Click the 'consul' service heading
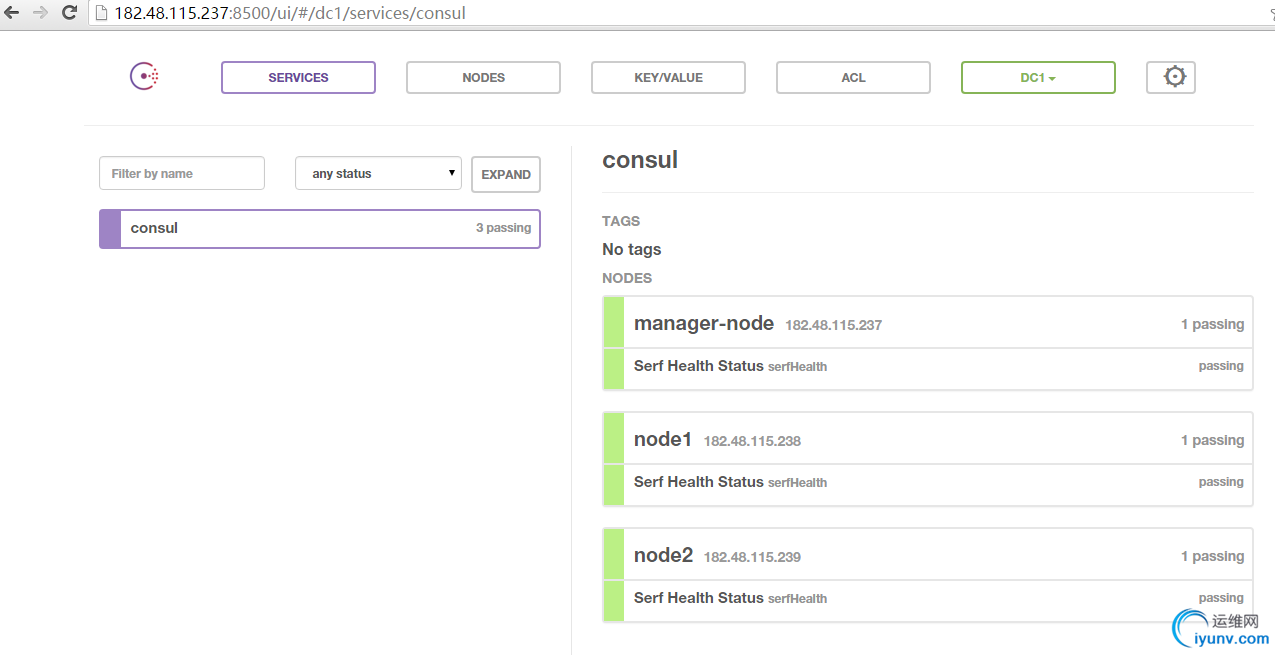 640,160
